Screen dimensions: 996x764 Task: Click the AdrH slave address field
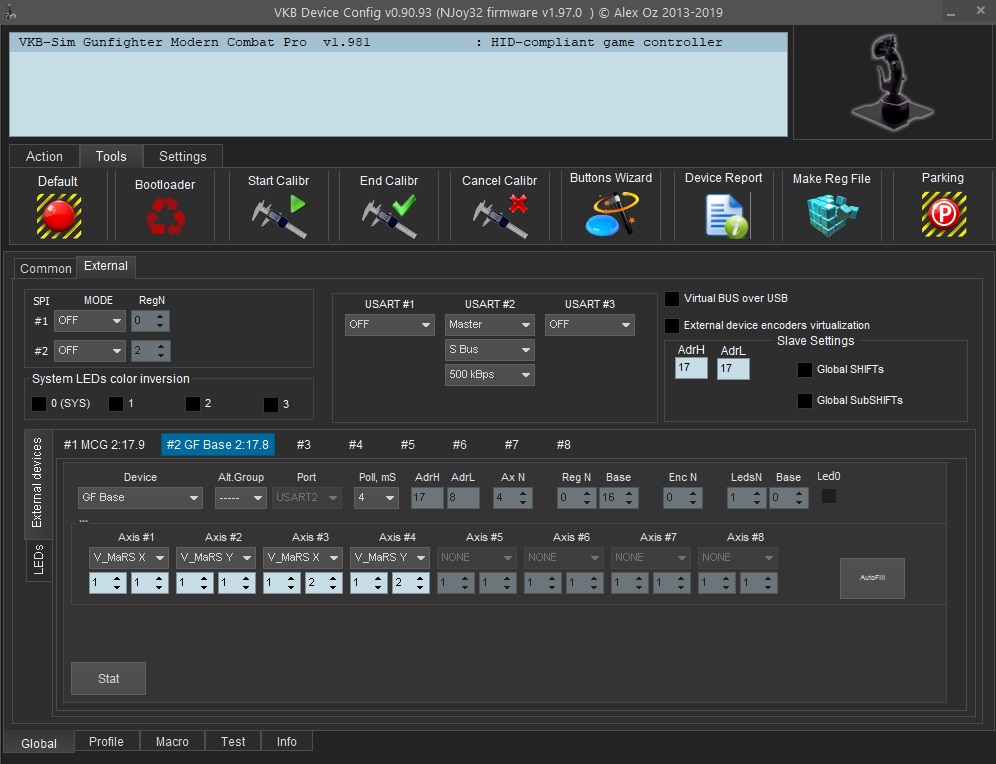(x=690, y=369)
